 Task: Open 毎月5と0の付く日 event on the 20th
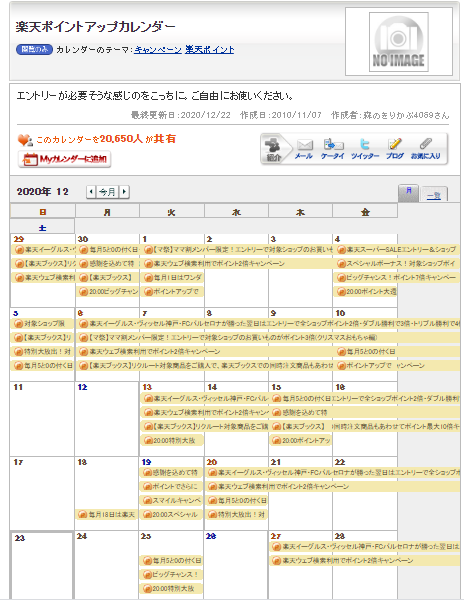click(x=236, y=500)
